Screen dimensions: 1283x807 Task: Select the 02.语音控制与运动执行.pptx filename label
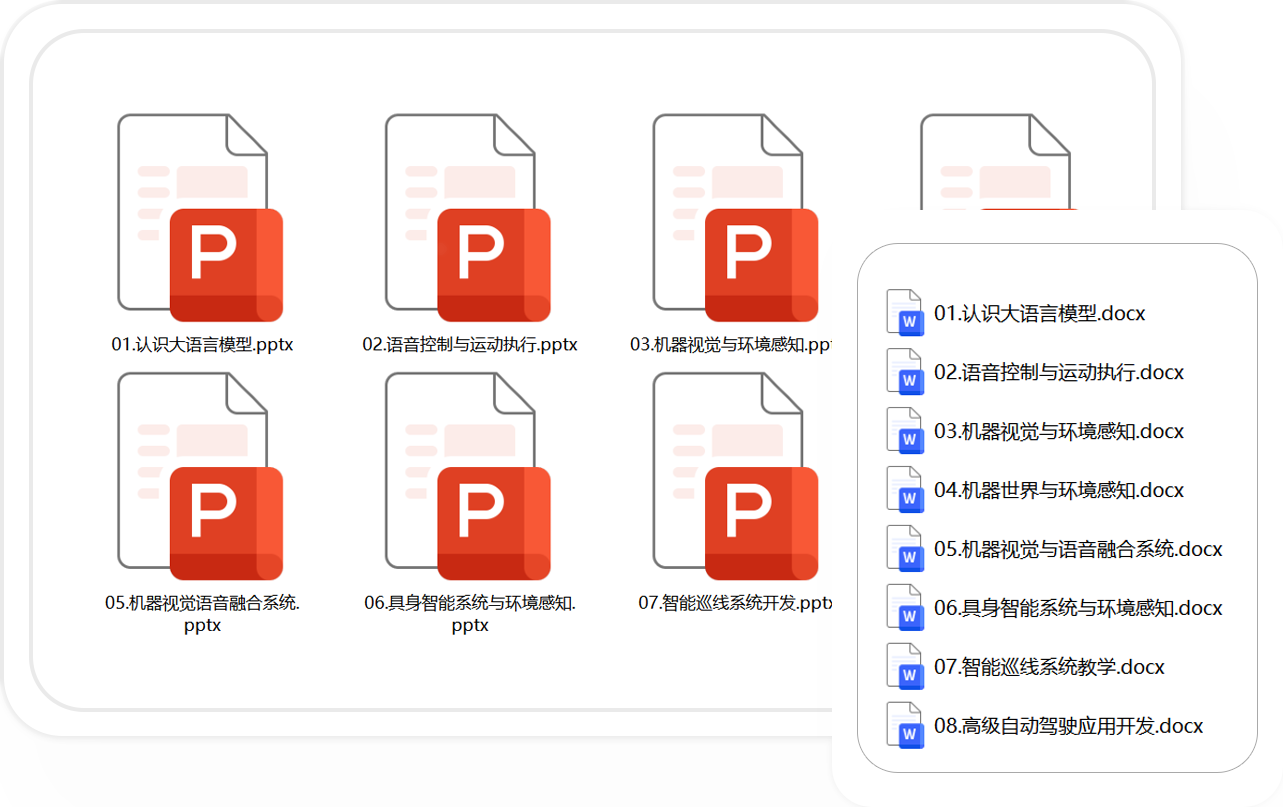(x=469, y=345)
